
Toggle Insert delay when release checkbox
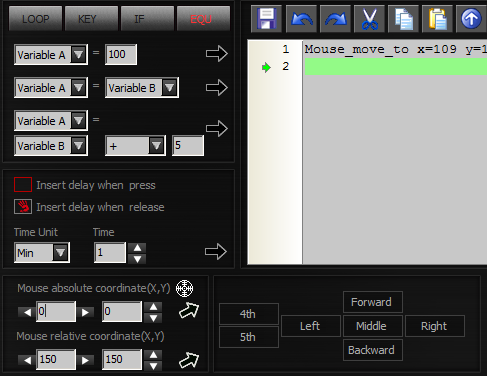coord(23,207)
